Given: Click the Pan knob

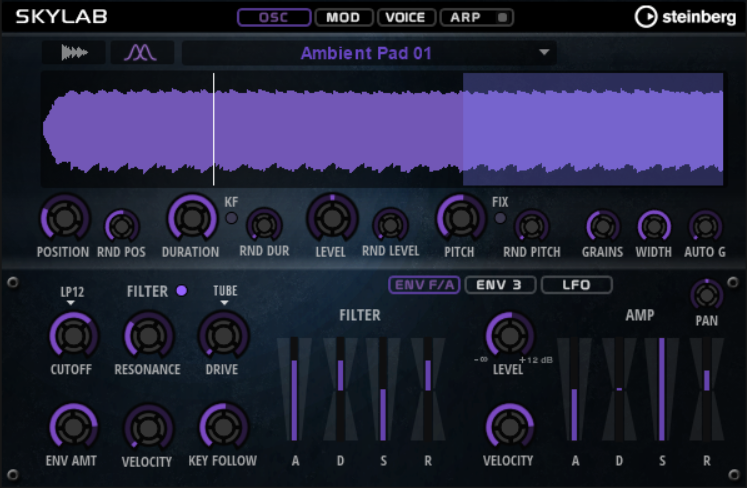Looking at the screenshot, I should click(706, 294).
